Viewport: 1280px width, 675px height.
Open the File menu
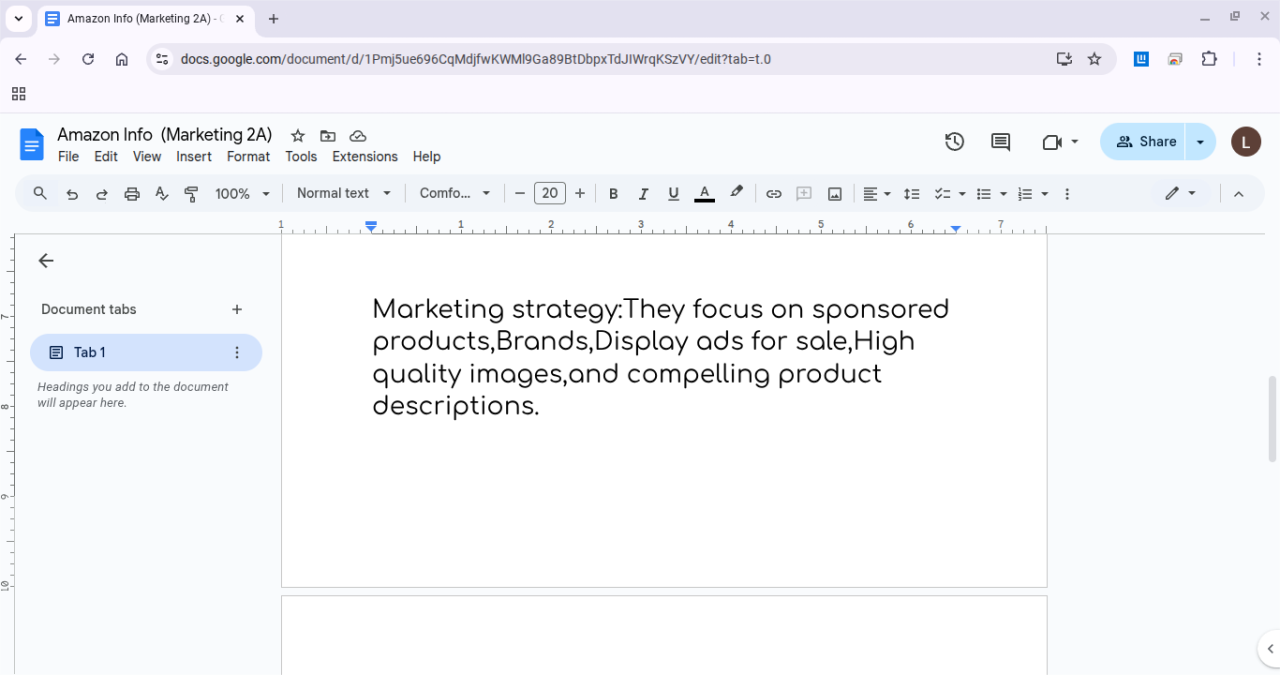click(68, 157)
